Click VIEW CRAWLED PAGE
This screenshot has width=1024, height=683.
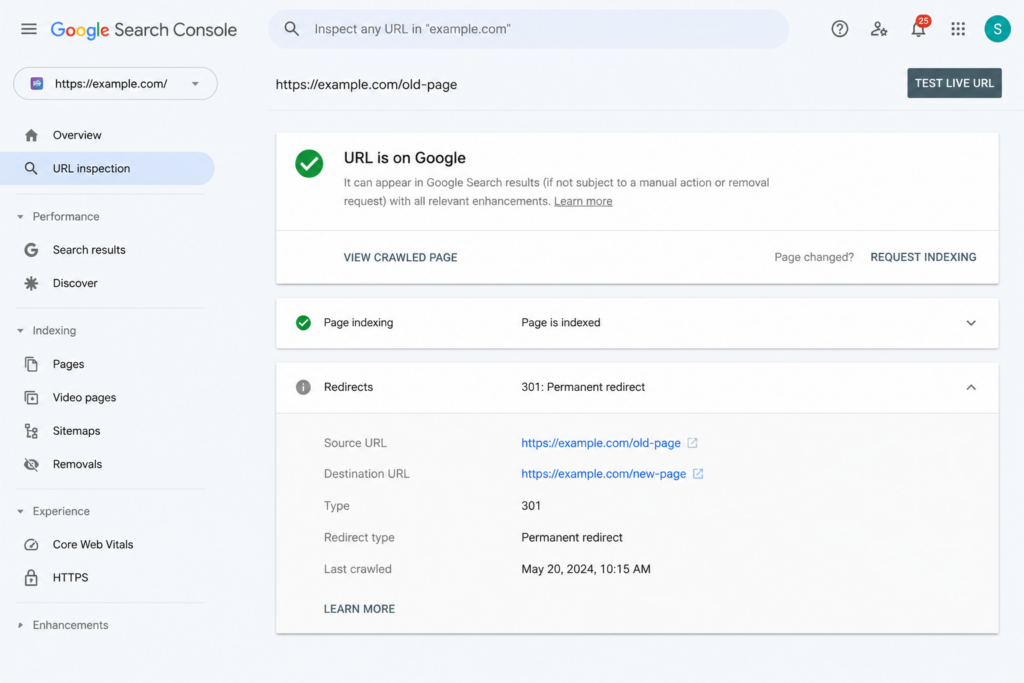[x=400, y=257]
